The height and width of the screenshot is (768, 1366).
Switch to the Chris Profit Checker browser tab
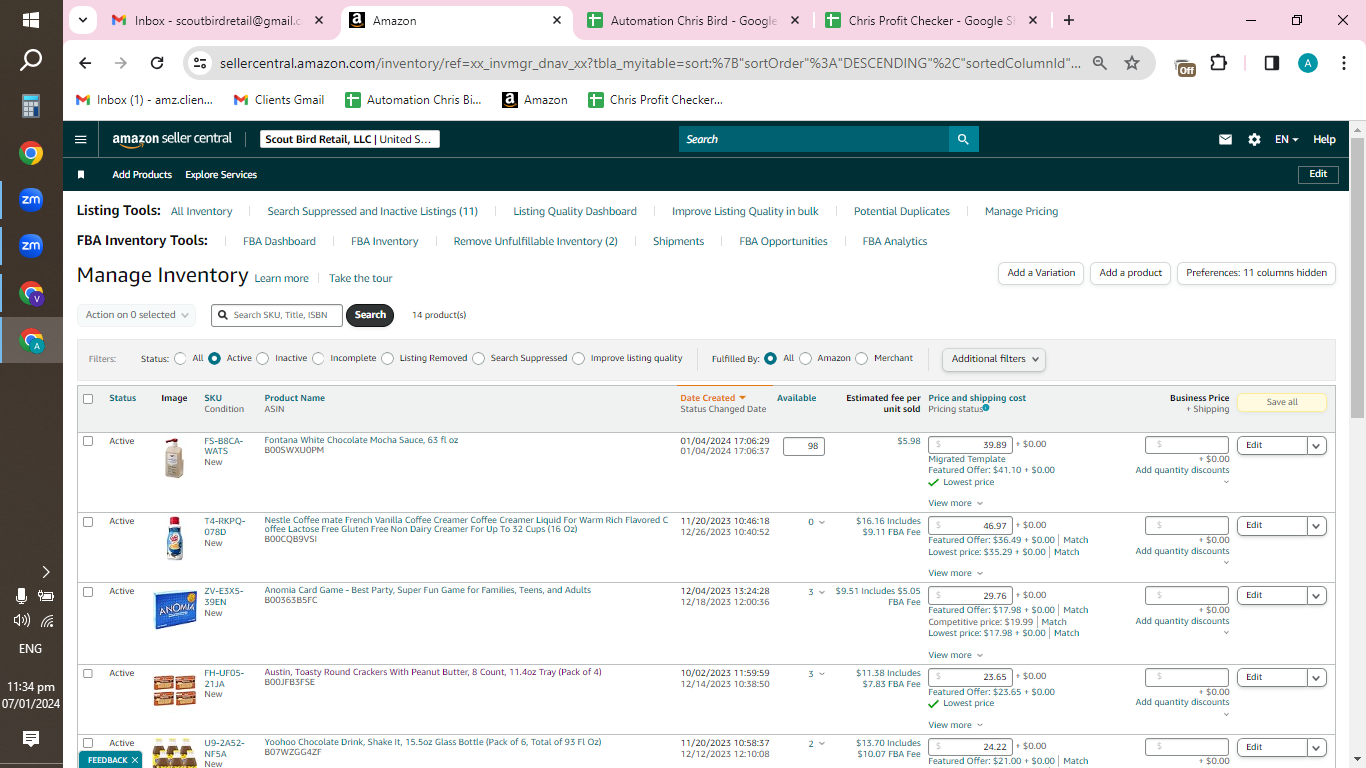931,20
